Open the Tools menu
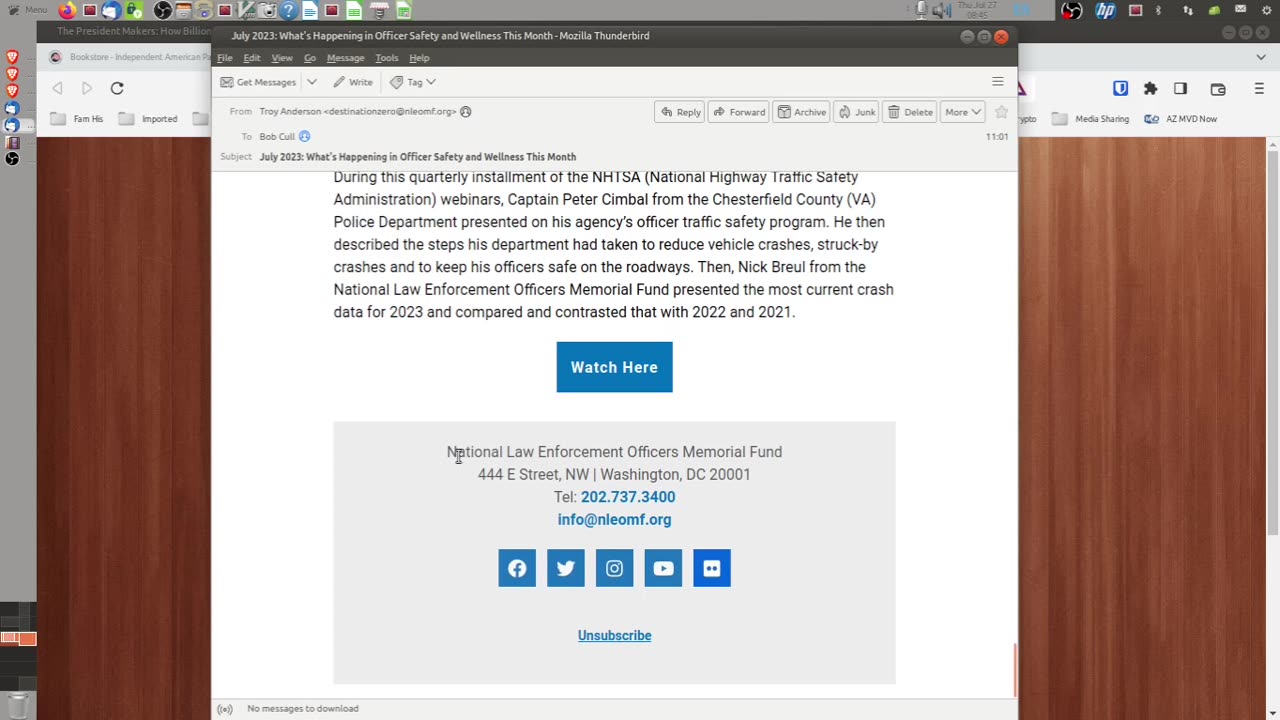Image resolution: width=1280 pixels, height=720 pixels. pos(387,58)
